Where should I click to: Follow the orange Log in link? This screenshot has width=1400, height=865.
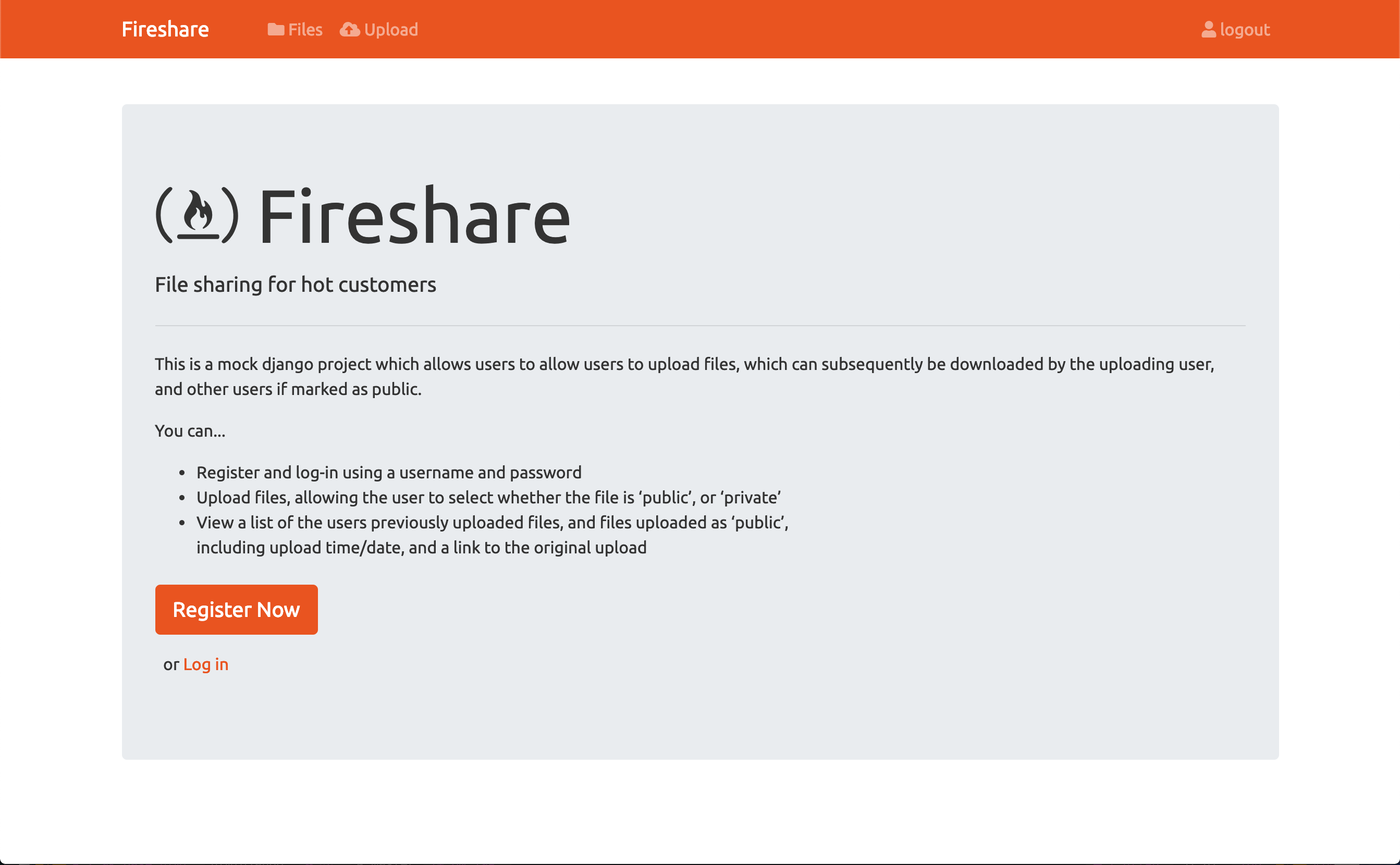coord(205,664)
